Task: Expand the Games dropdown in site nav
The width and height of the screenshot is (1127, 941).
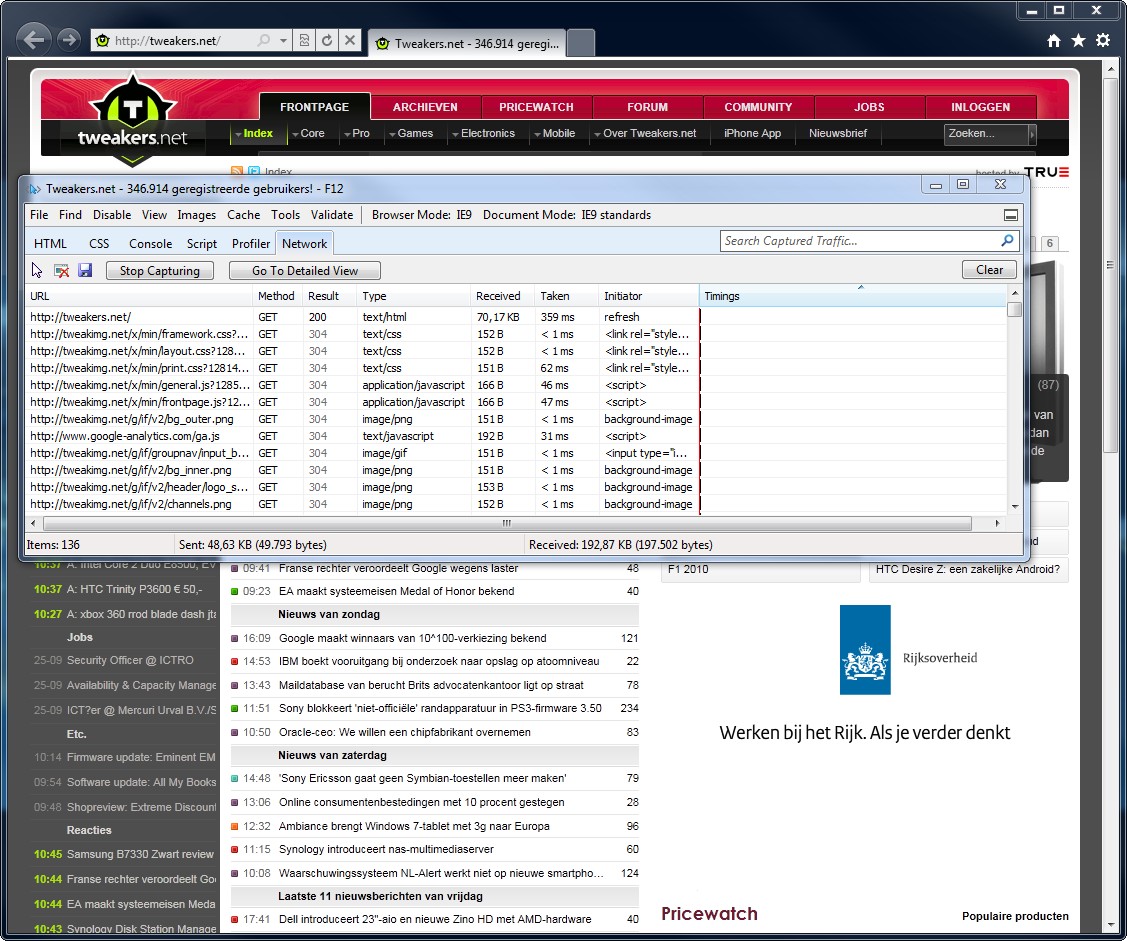Action: (x=411, y=134)
